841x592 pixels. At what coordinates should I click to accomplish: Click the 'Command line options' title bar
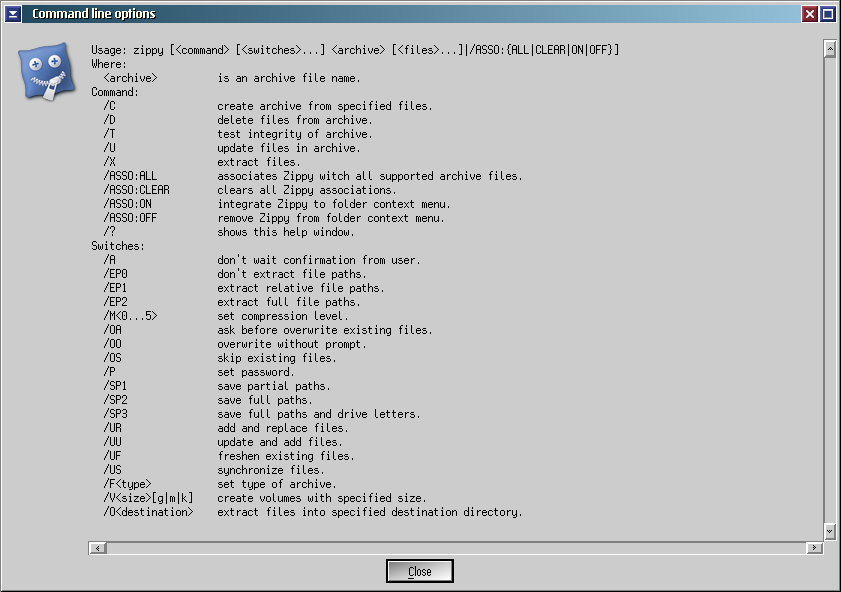click(400, 14)
